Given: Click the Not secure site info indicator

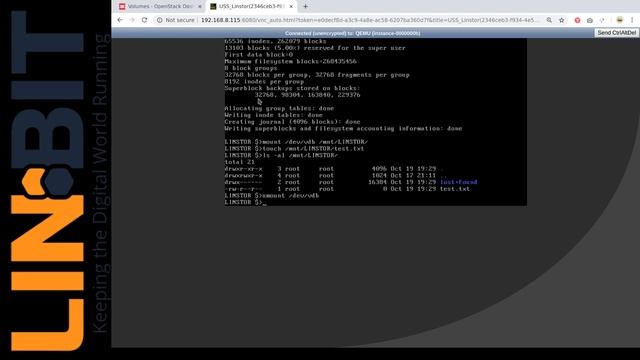Looking at the screenshot, I should (176, 20).
